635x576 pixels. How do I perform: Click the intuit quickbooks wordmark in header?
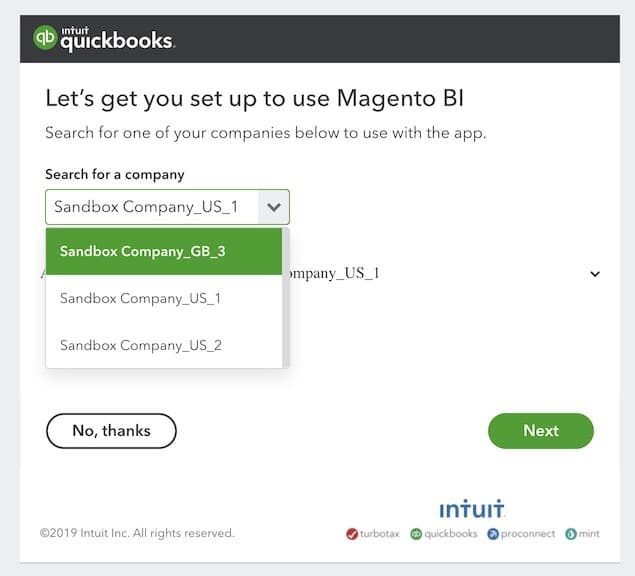[x=118, y=40]
